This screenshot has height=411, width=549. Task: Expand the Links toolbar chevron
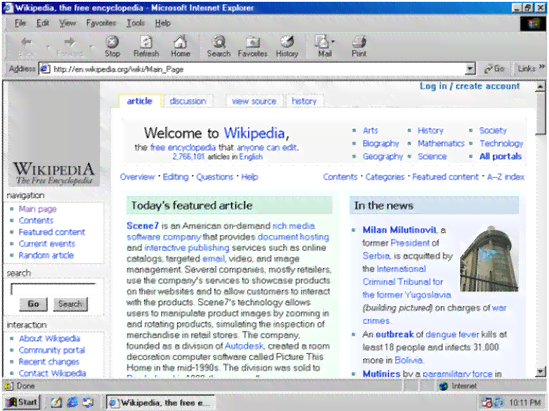point(542,67)
